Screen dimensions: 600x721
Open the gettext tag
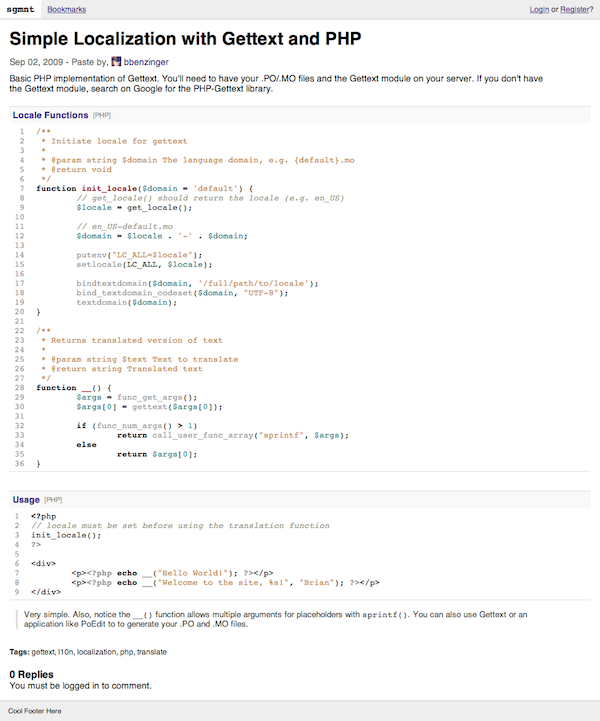[43, 652]
